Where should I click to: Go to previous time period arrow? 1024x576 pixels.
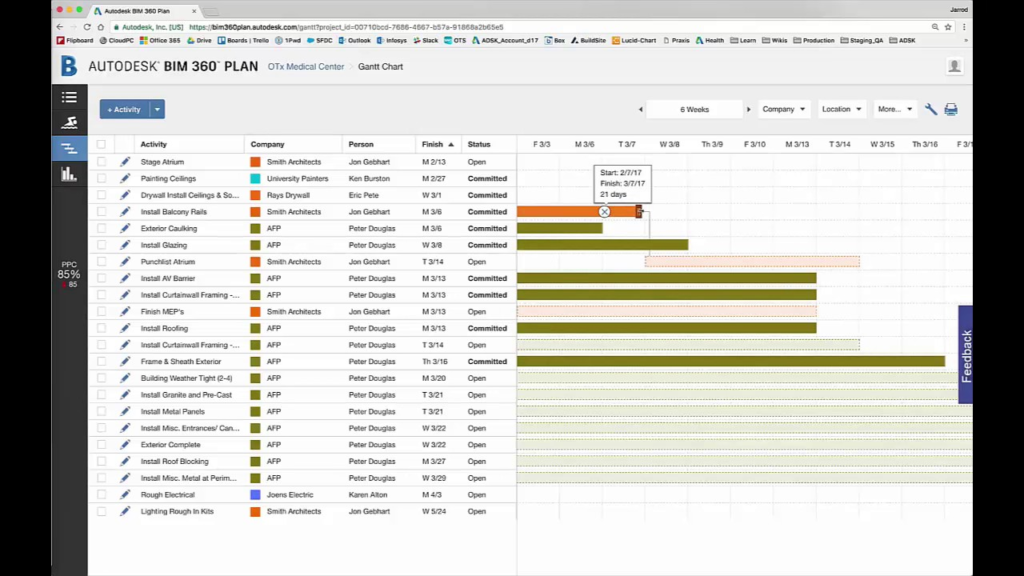coord(641,110)
